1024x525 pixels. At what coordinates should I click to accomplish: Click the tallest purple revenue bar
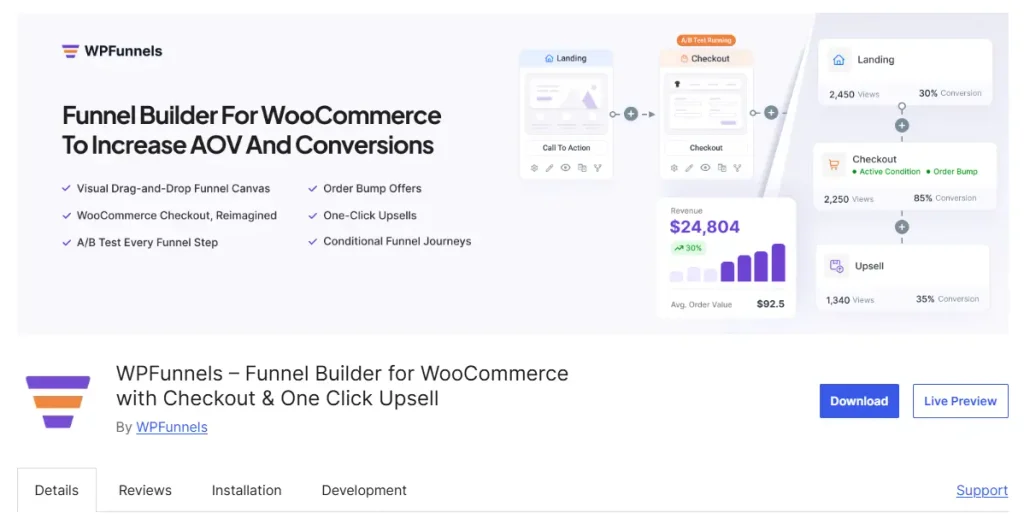coord(778,262)
